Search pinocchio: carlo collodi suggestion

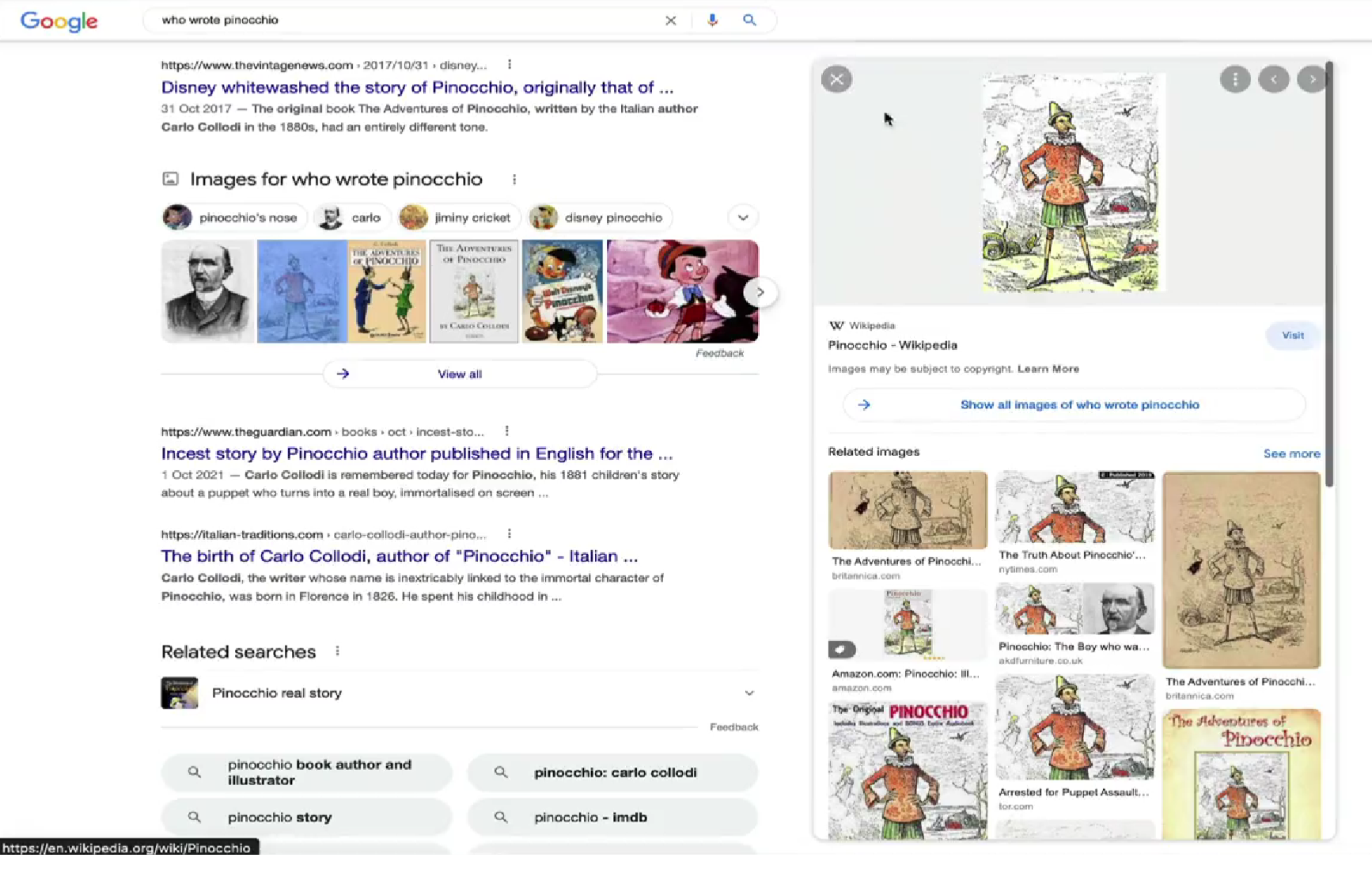tap(612, 772)
